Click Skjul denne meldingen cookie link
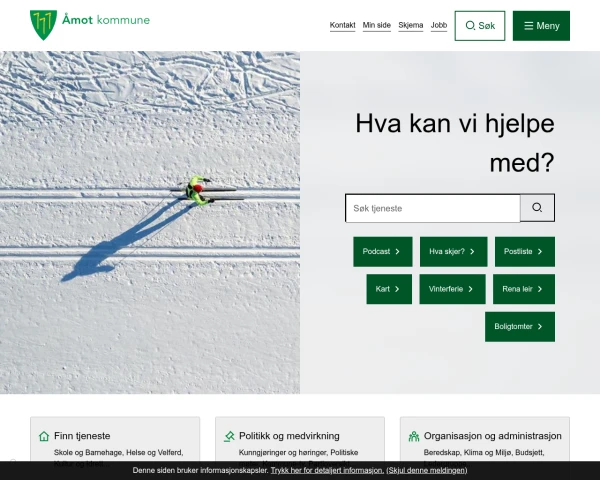Viewport: 600px width, 480px height. coord(427,470)
